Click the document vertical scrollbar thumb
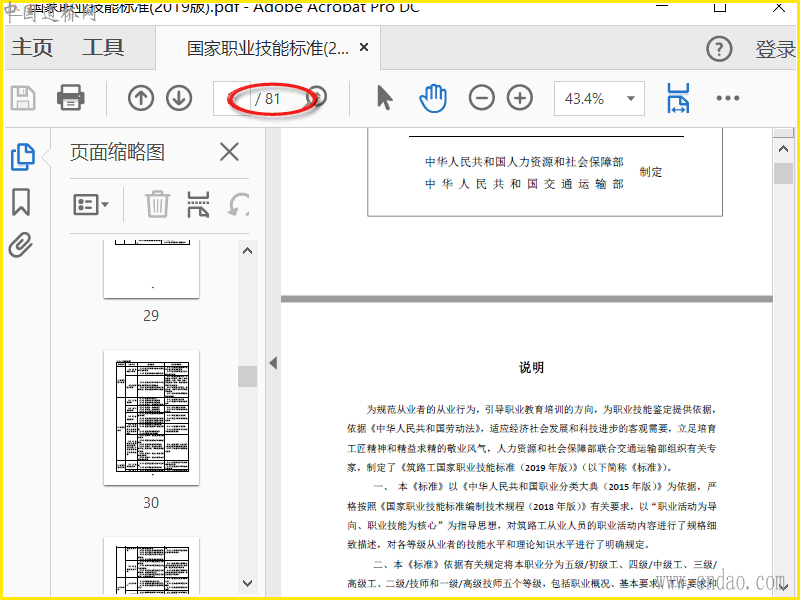 pos(783,173)
